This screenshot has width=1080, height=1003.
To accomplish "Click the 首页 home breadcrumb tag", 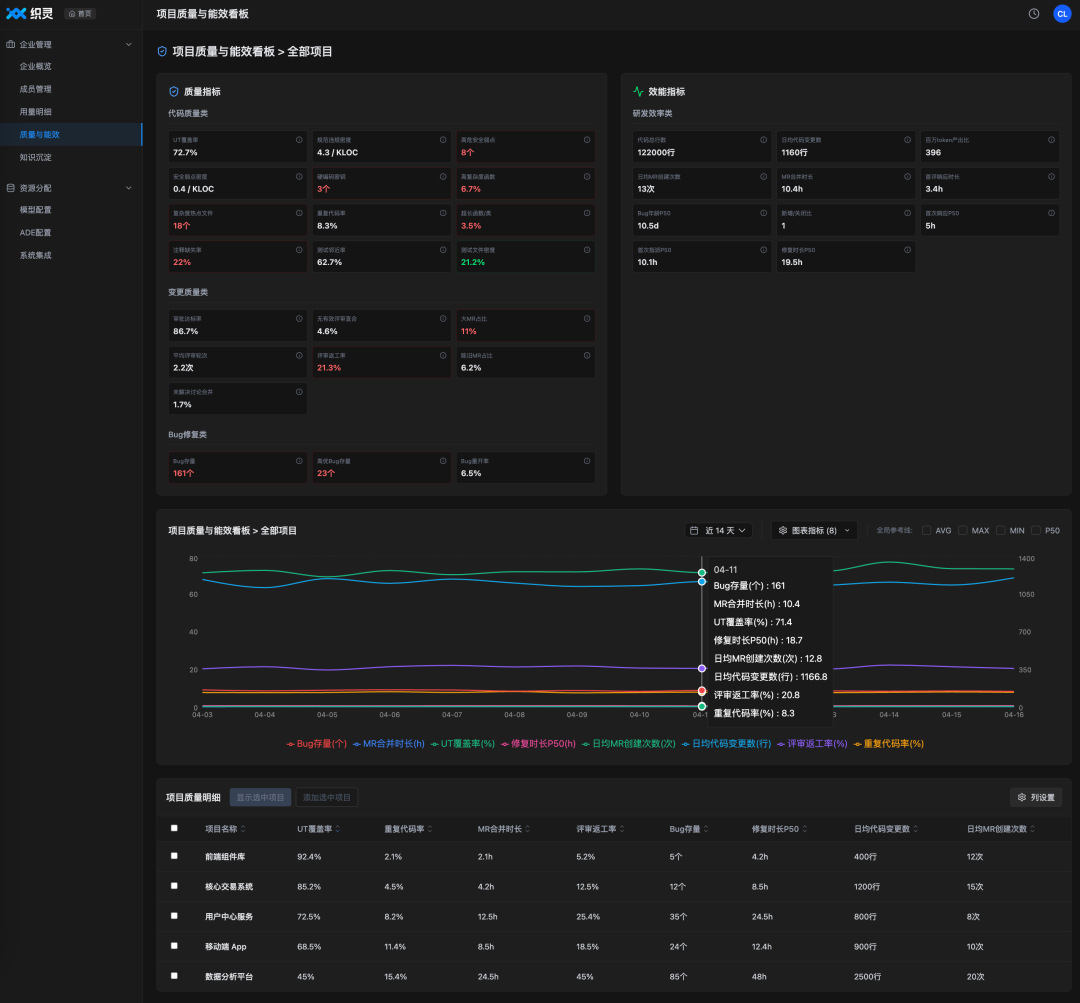I will [80, 14].
